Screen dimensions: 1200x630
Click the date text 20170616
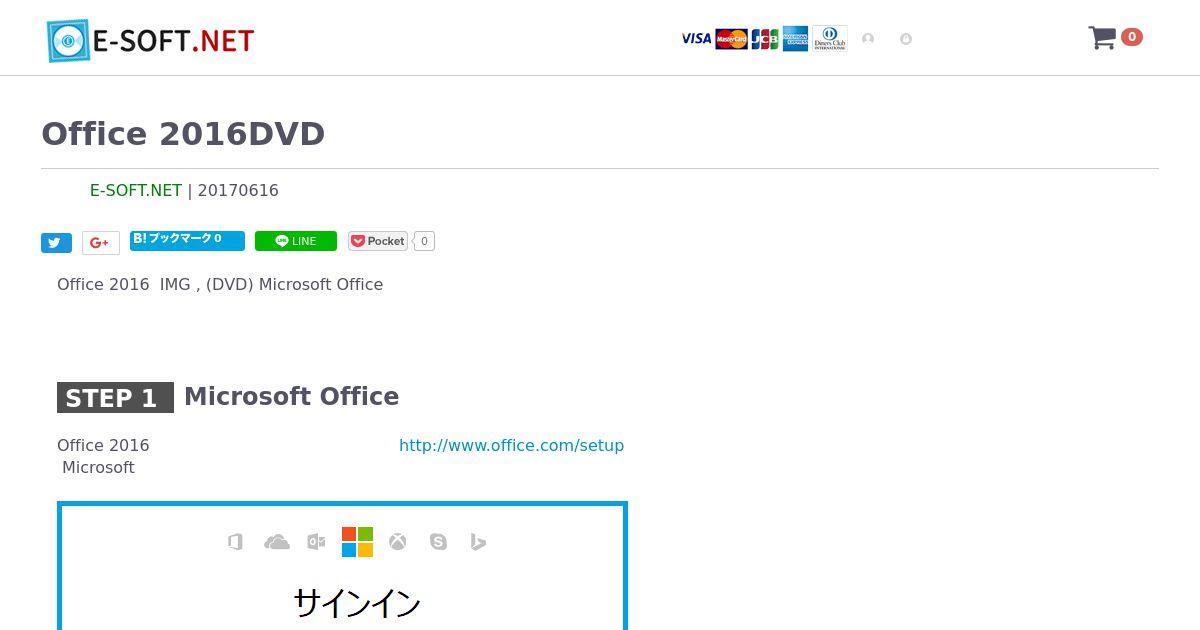tap(238, 190)
